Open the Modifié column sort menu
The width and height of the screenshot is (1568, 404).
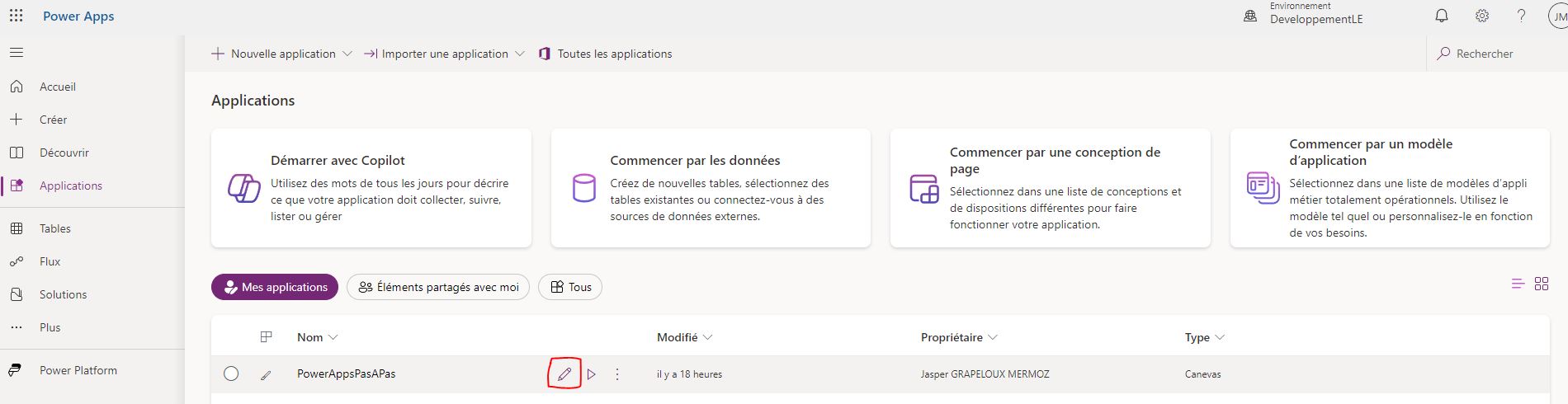pos(685,337)
